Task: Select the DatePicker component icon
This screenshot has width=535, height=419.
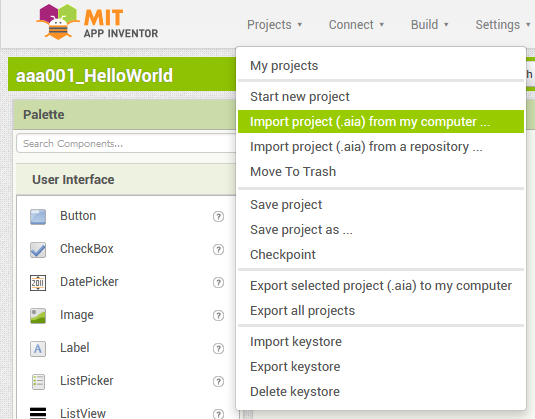Action: [38, 283]
